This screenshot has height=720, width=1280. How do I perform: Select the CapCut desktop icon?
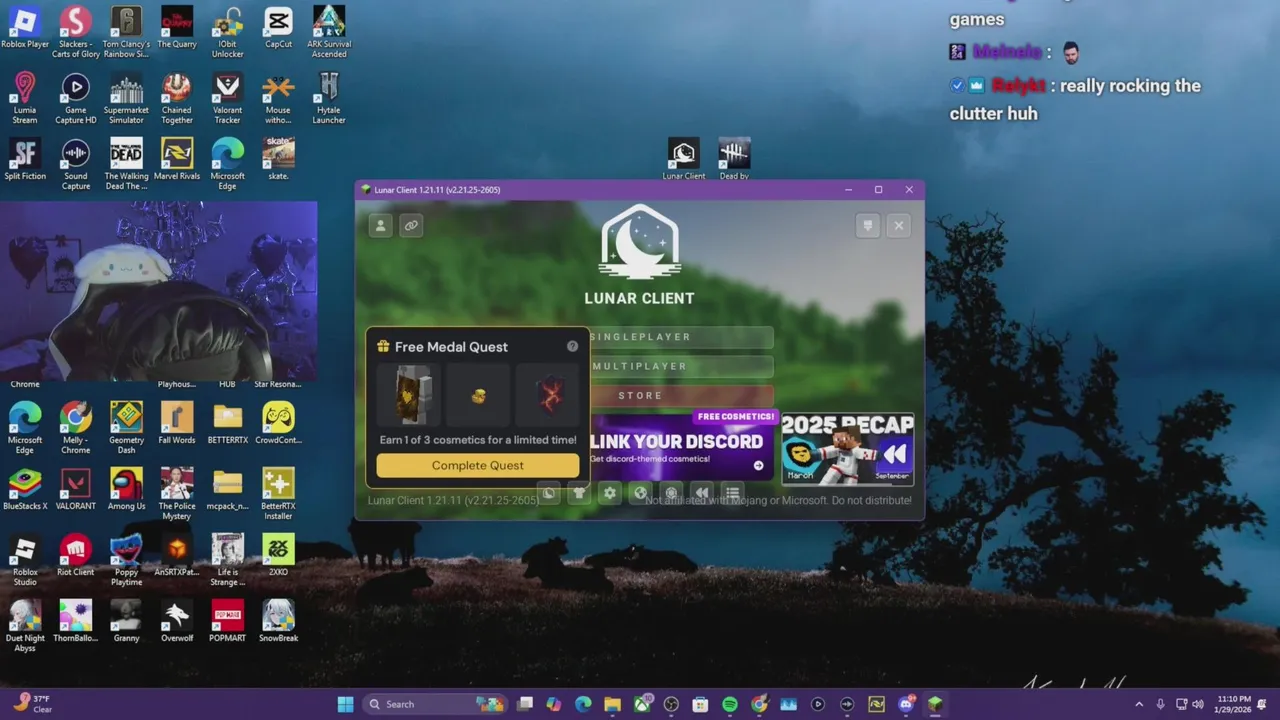(278, 27)
